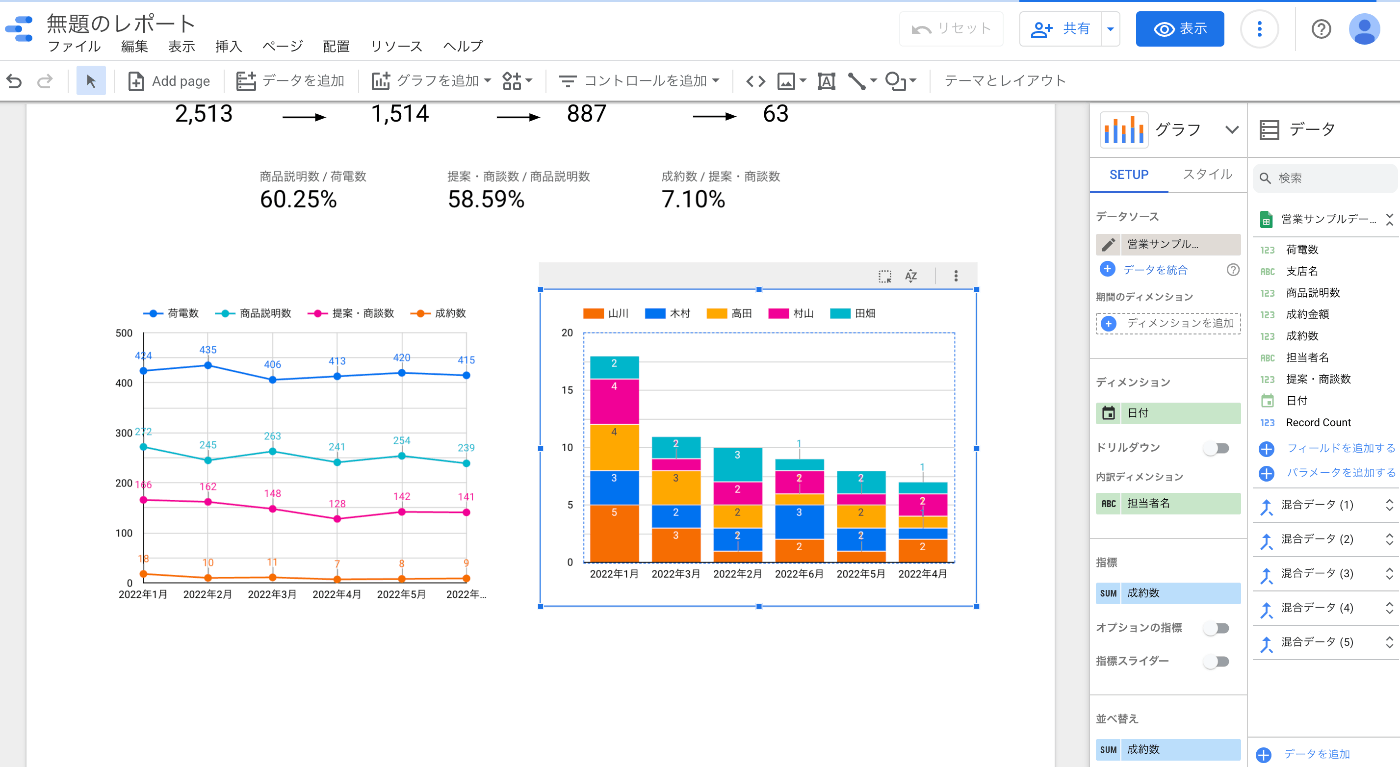Open the community visualizations icon menu
Viewport: 1400px width, 767px height.
[x=517, y=81]
